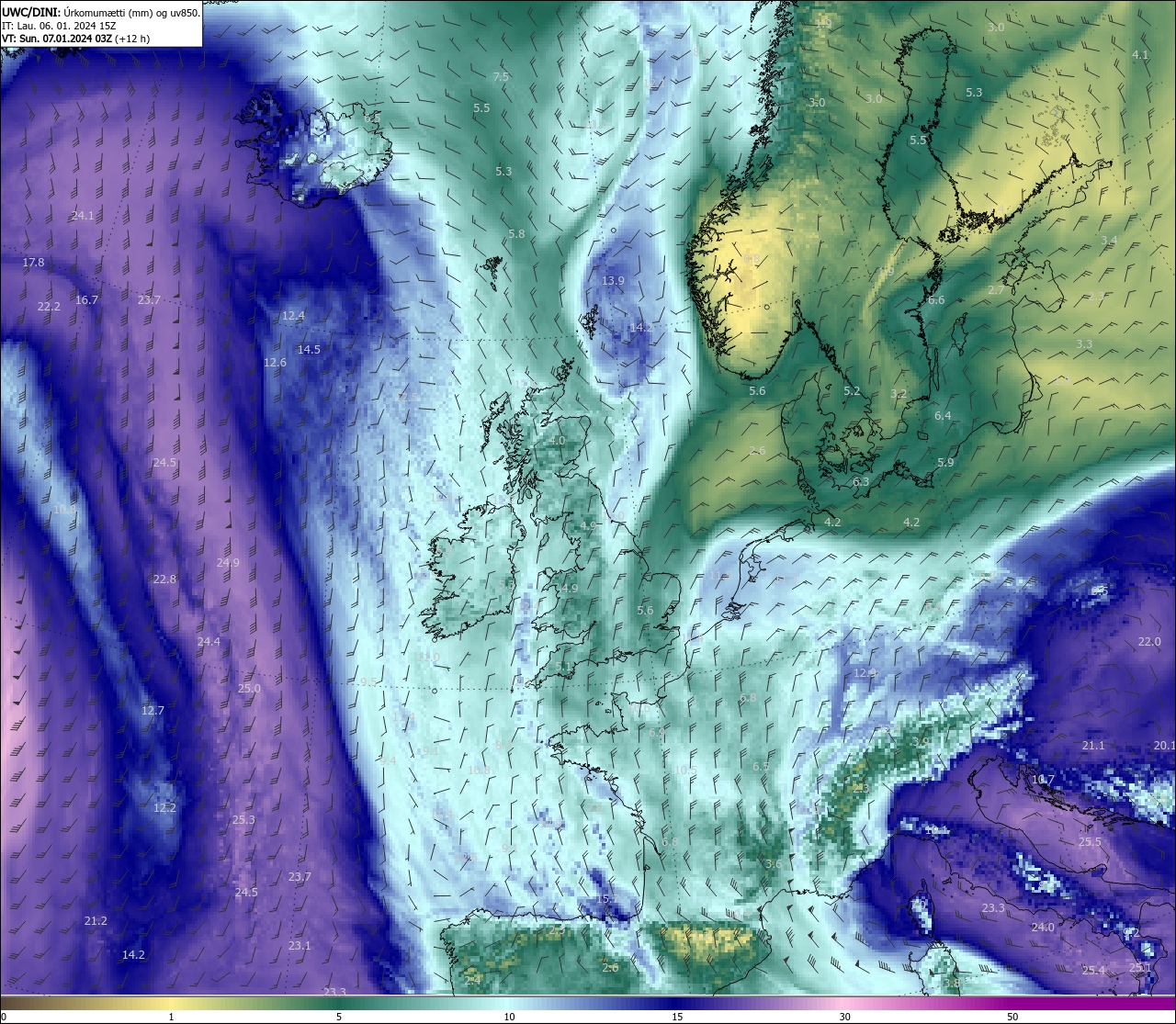Click the 20.1 value label
The width and height of the screenshot is (1176, 1024).
click(x=1165, y=745)
